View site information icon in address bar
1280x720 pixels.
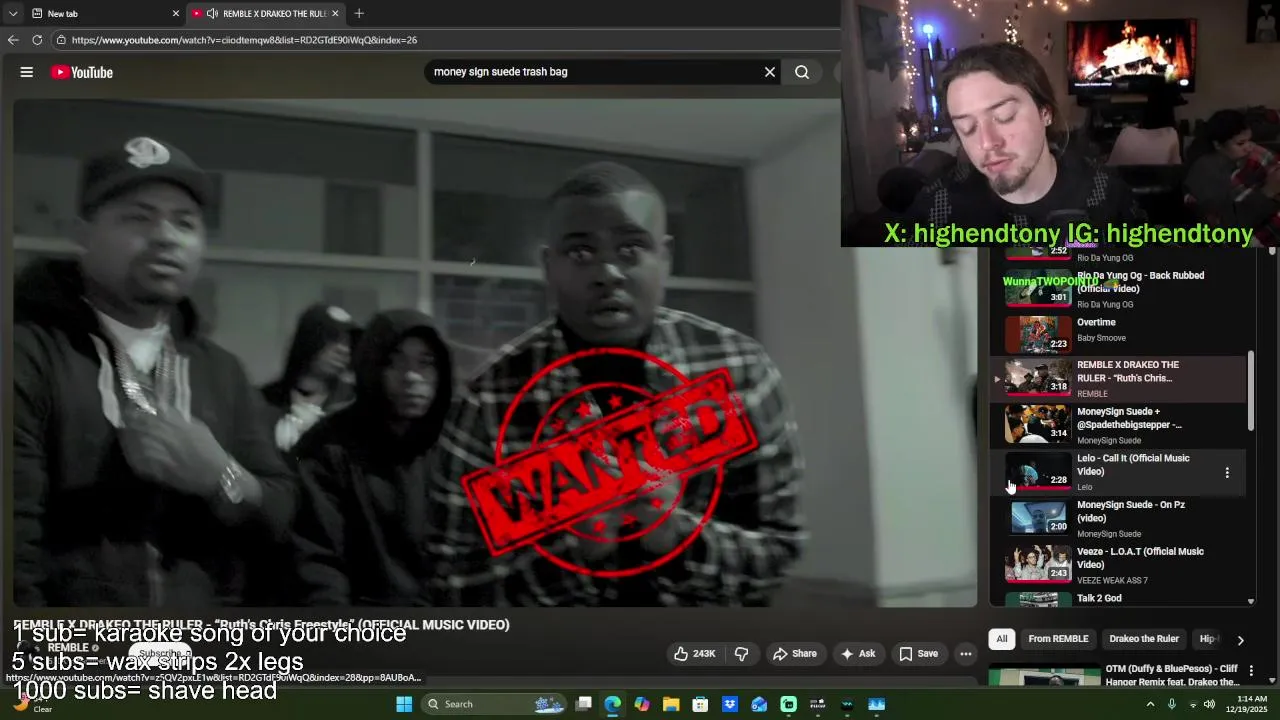[61, 40]
